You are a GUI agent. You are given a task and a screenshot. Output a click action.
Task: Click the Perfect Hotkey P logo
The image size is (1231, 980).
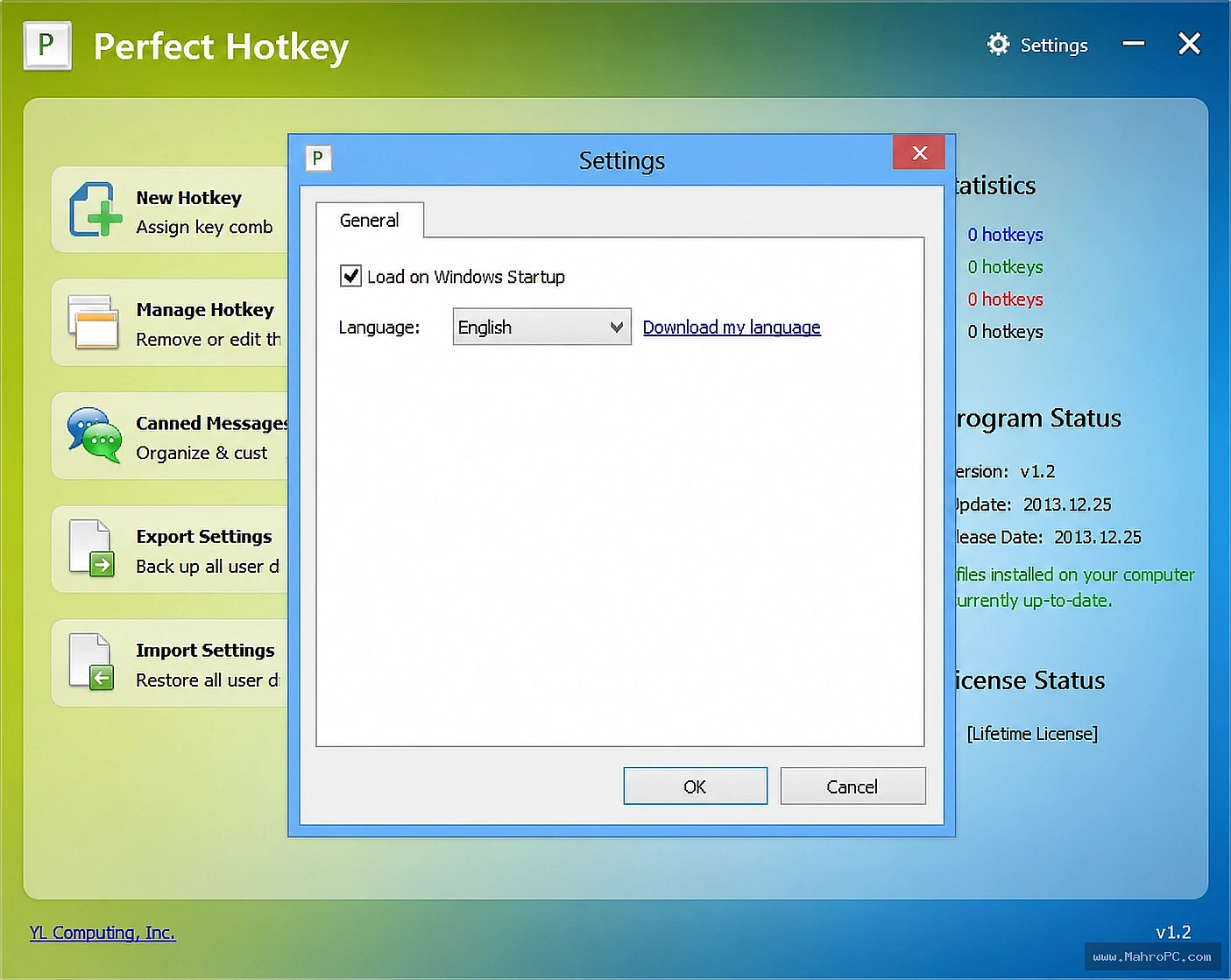47,46
